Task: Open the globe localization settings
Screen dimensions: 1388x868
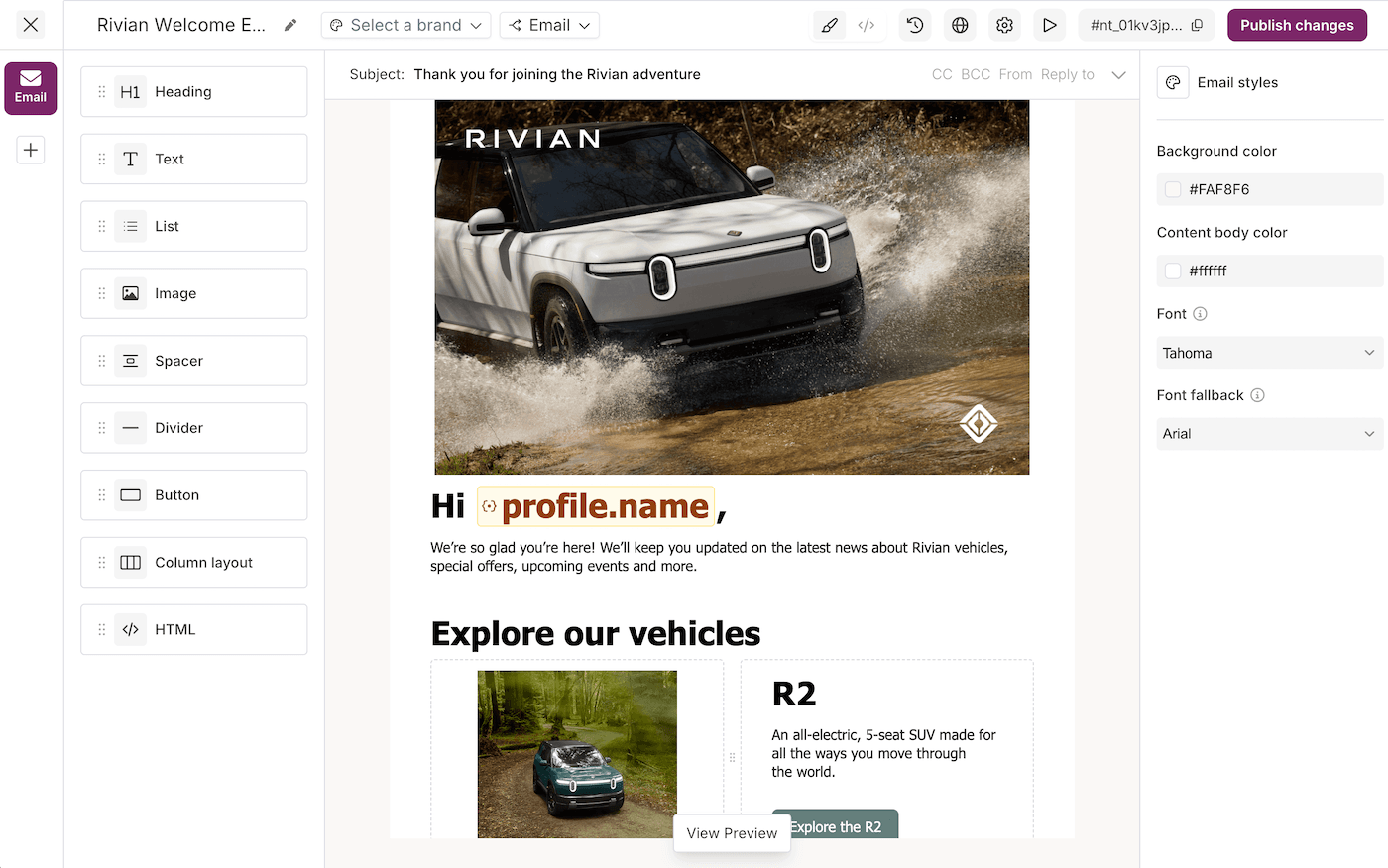Action: [x=960, y=25]
